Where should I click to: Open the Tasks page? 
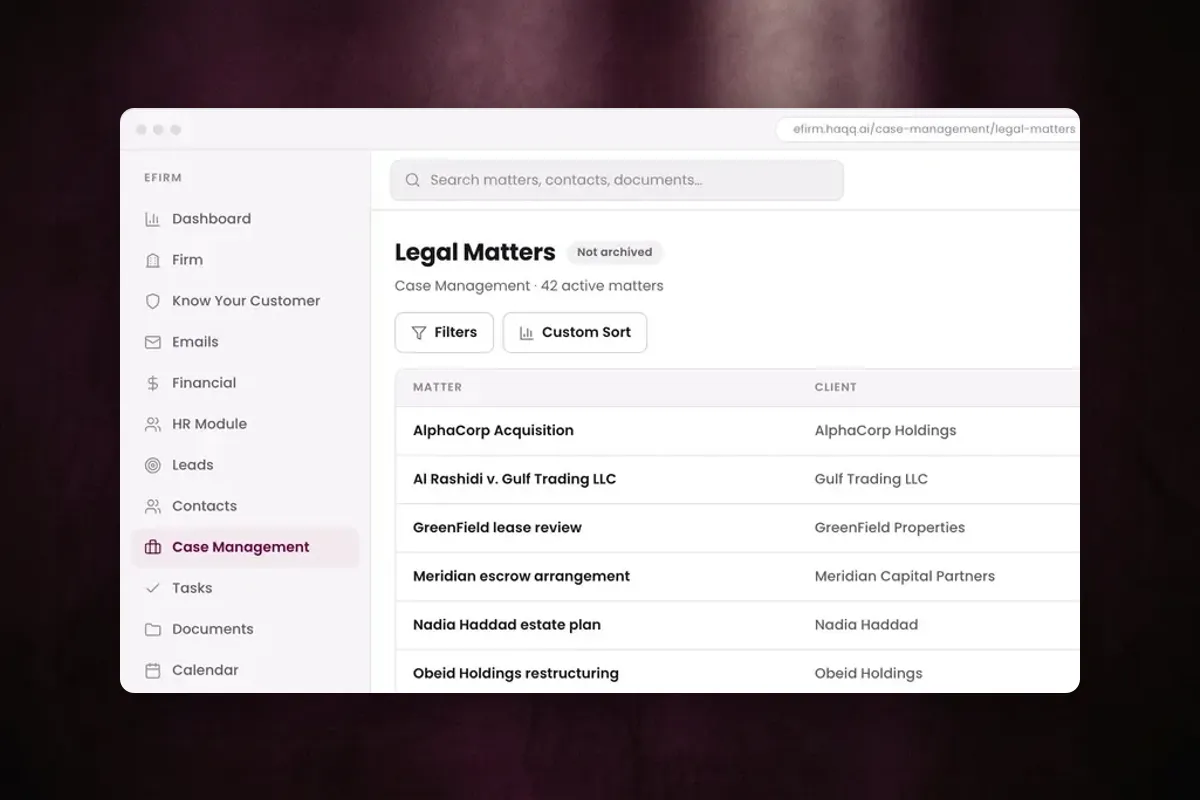tap(245, 588)
